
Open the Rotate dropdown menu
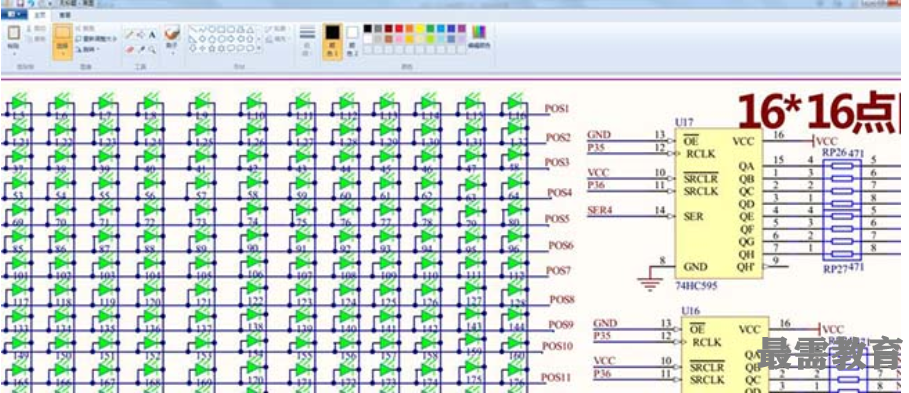point(87,49)
